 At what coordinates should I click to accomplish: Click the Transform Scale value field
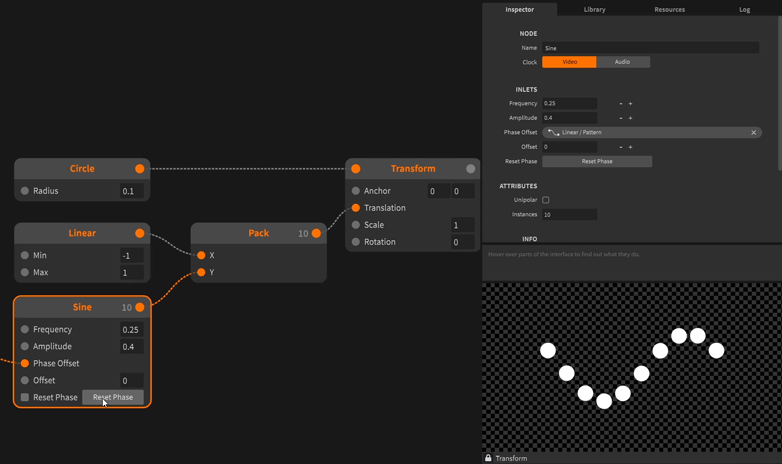coord(462,225)
